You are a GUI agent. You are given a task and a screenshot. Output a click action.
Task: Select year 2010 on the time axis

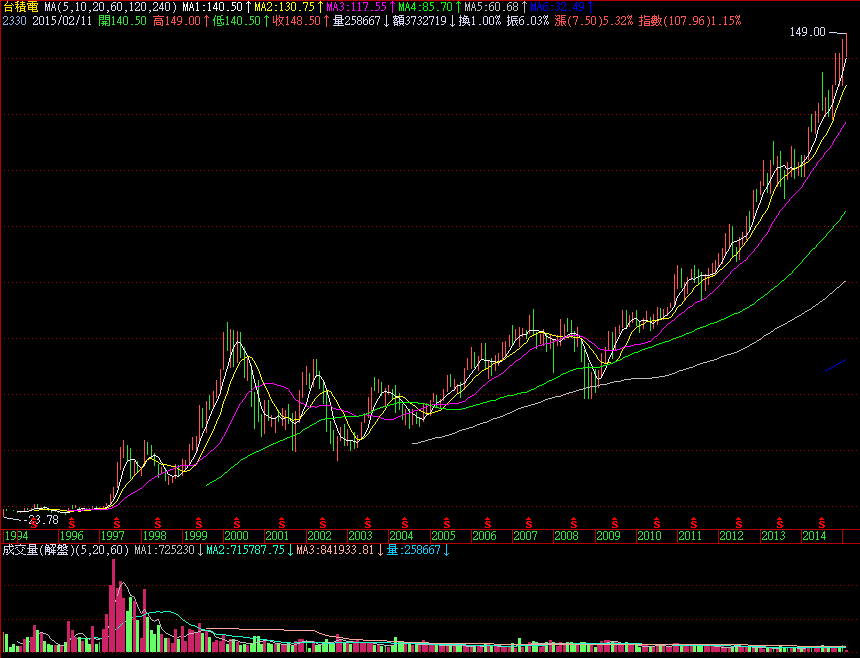pyautogui.click(x=649, y=536)
